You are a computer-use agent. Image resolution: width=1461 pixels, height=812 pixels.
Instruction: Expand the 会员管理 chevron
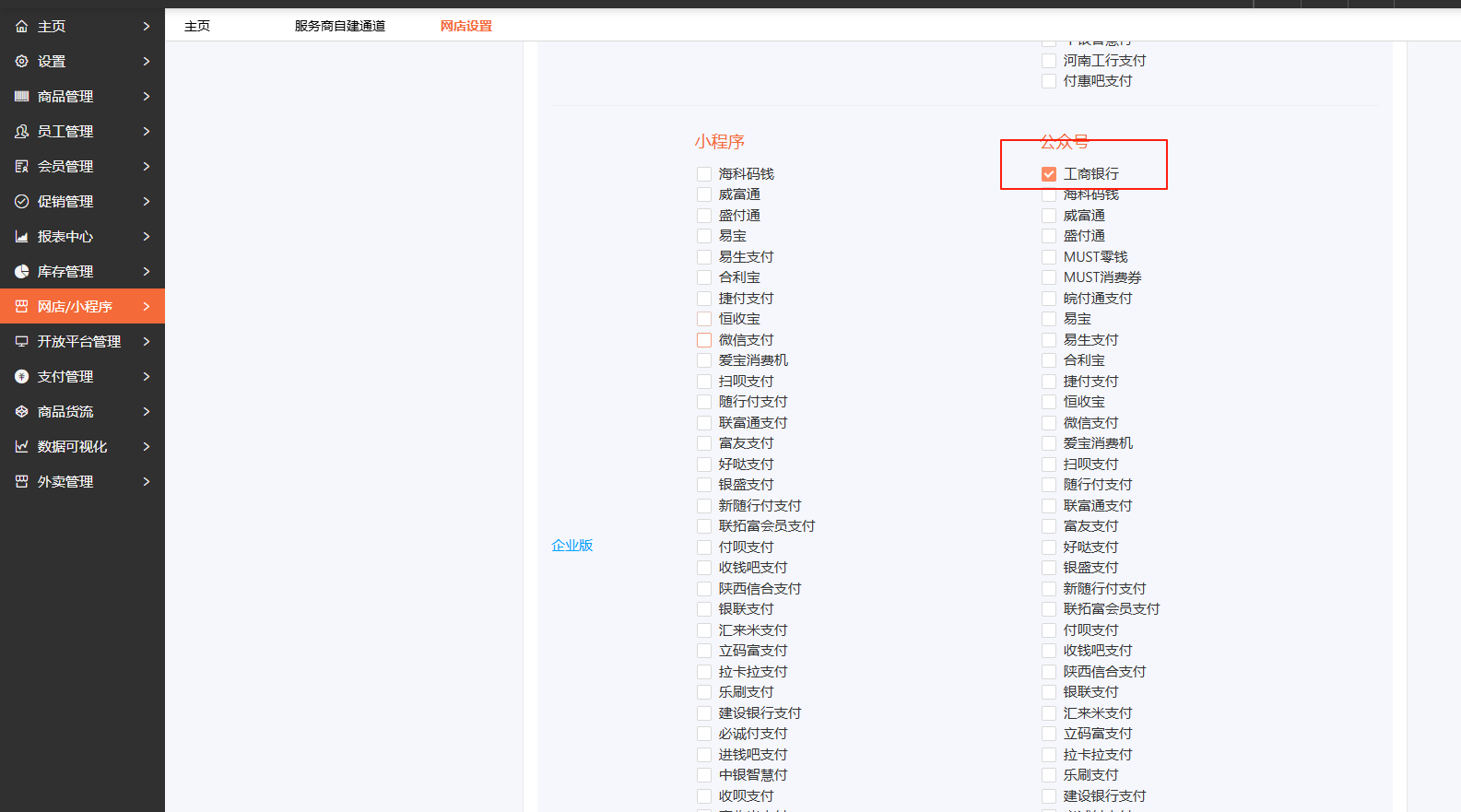pyautogui.click(x=146, y=167)
